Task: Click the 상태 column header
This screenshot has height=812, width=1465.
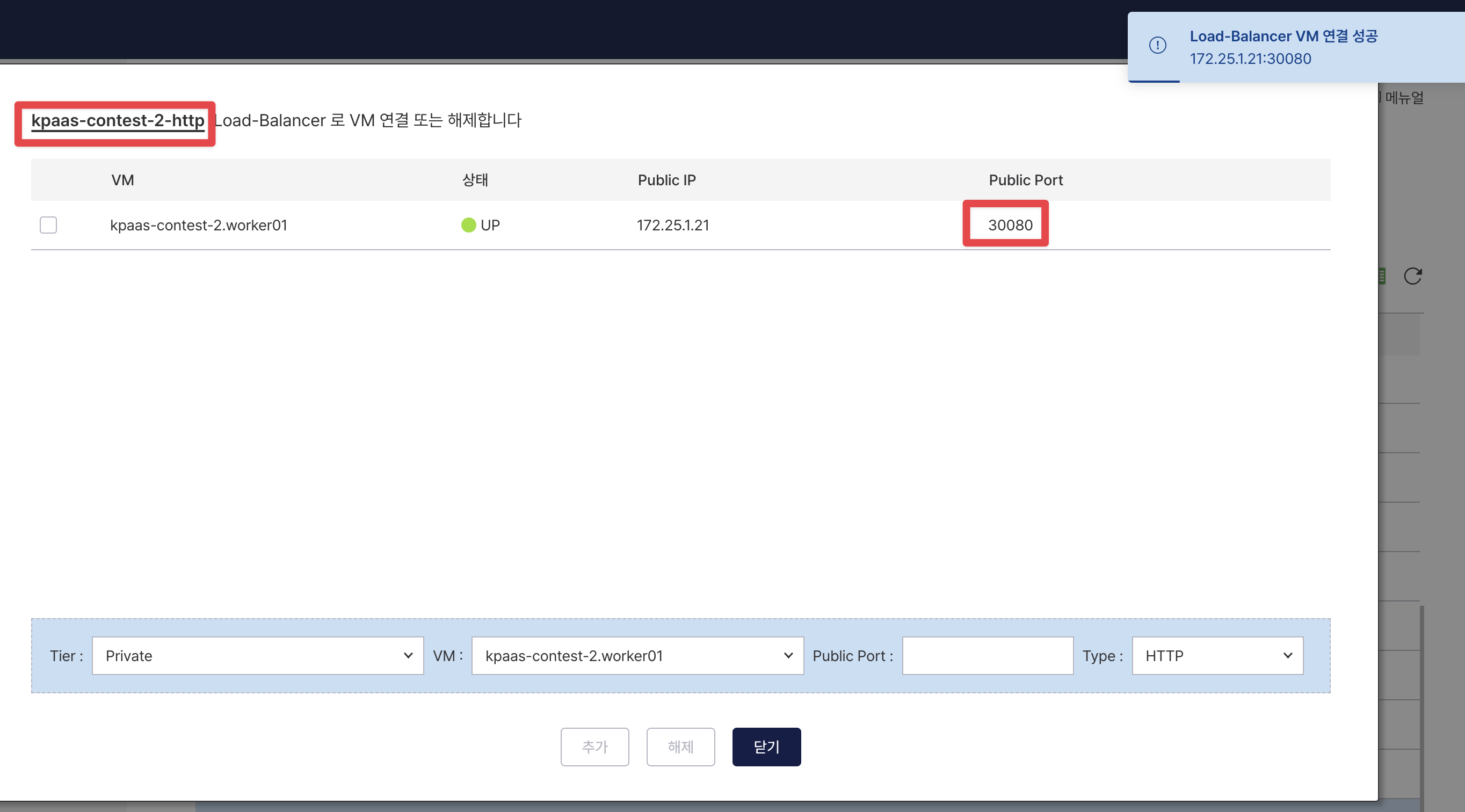Action: click(475, 180)
